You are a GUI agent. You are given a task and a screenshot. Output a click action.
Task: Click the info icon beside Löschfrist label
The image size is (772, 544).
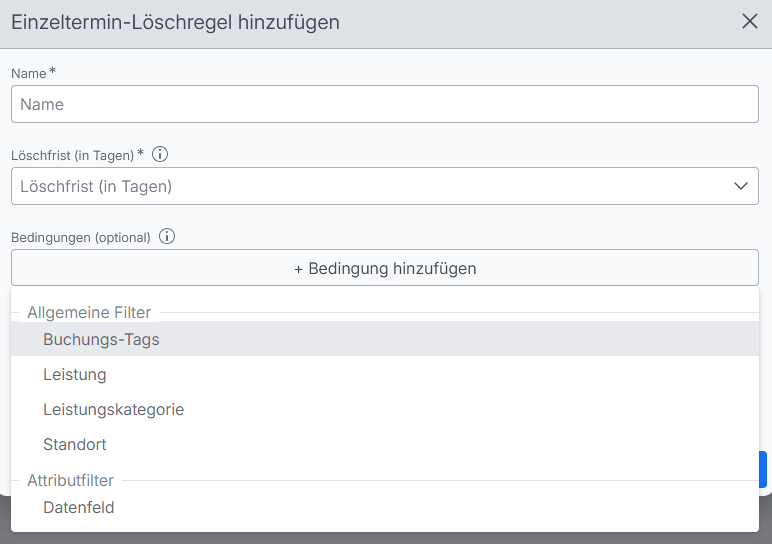[160, 155]
